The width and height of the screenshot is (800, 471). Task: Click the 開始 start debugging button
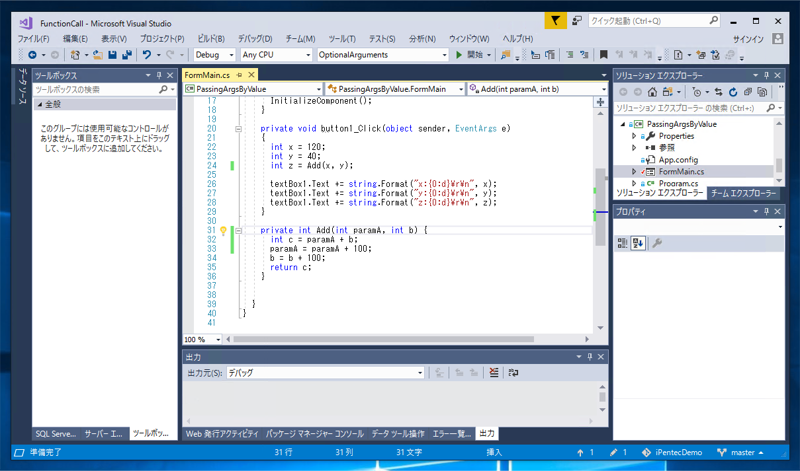(470, 55)
